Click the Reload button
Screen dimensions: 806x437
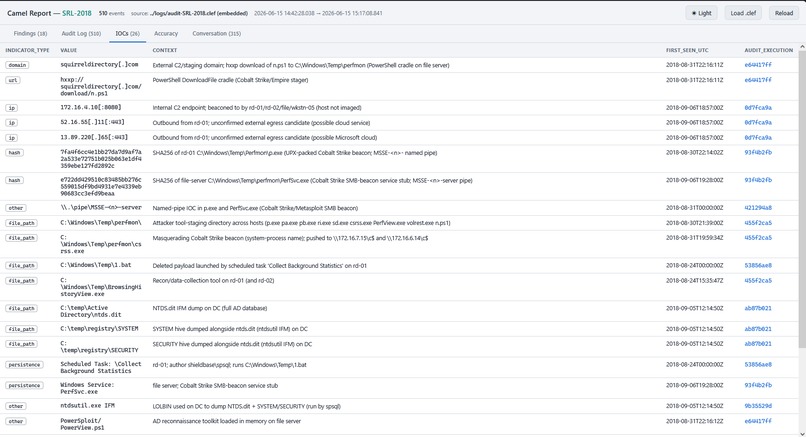[x=783, y=13]
